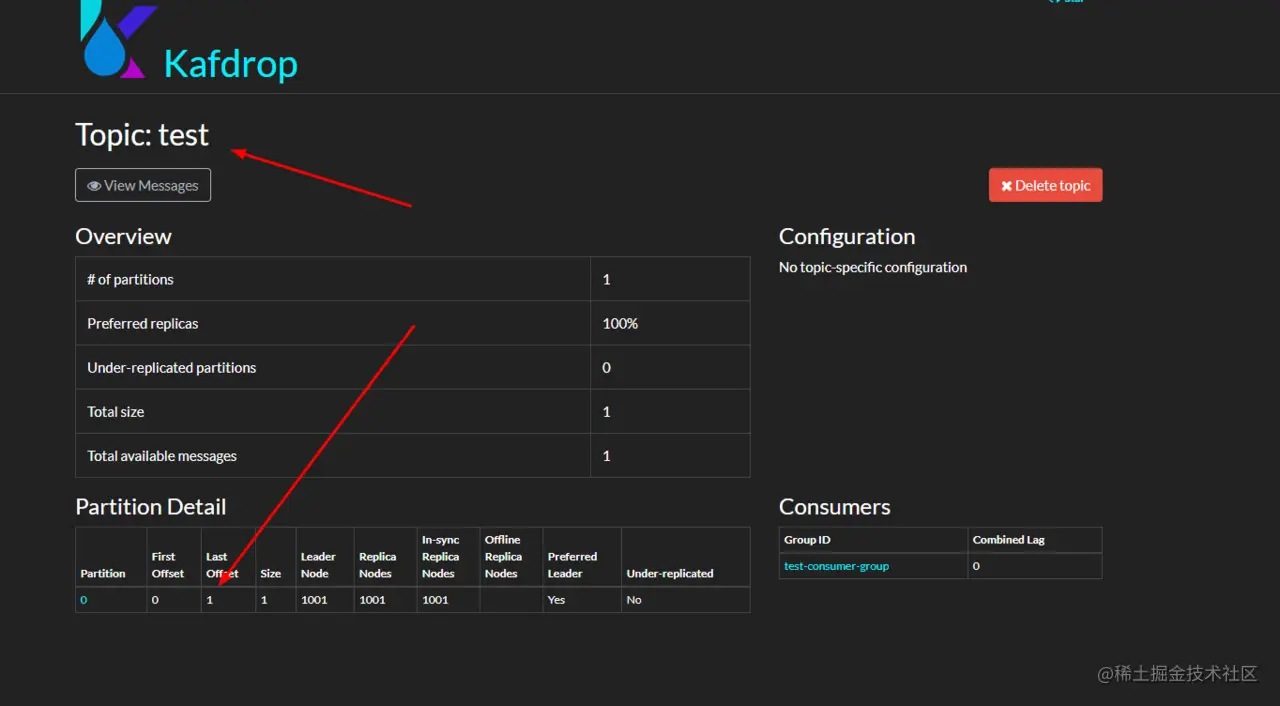Click the 'Total available messages' row label

tap(162, 456)
